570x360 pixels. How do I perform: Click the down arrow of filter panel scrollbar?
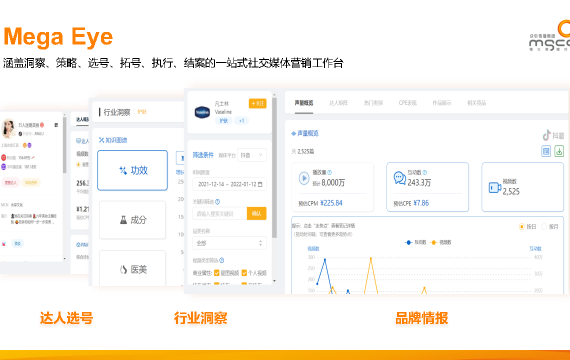(x=274, y=281)
